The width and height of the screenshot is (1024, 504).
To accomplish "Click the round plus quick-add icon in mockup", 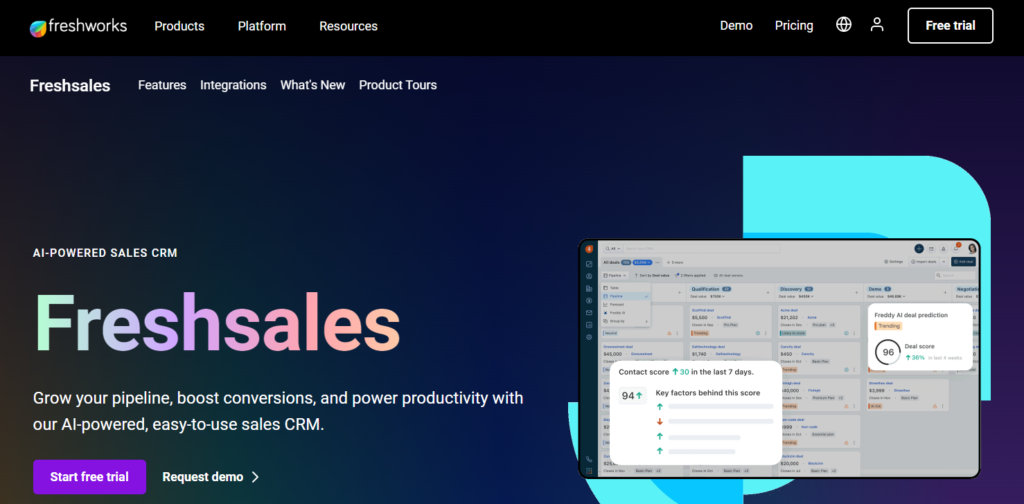I will [x=919, y=249].
